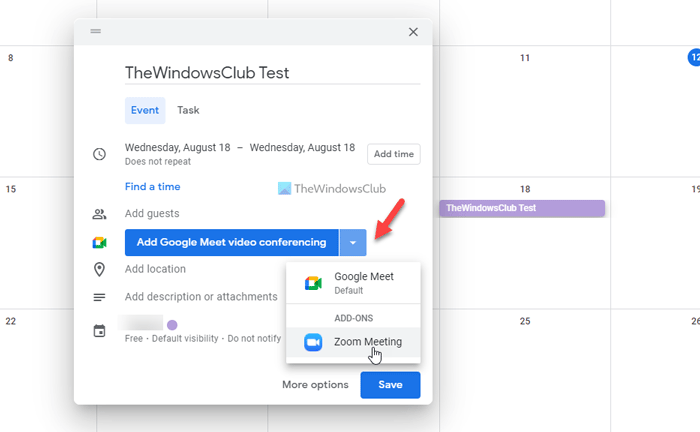Select day 15 on the calendar
The width and height of the screenshot is (700, 432).
pyautogui.click(x=11, y=189)
